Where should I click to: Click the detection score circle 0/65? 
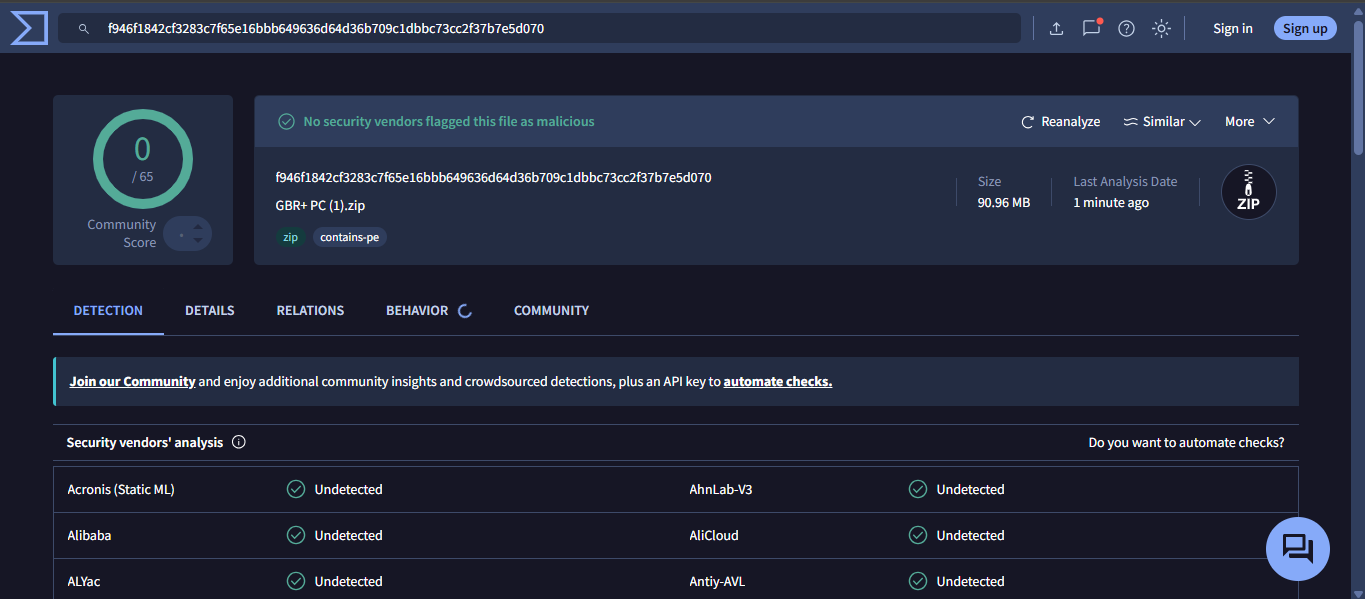pos(143,160)
